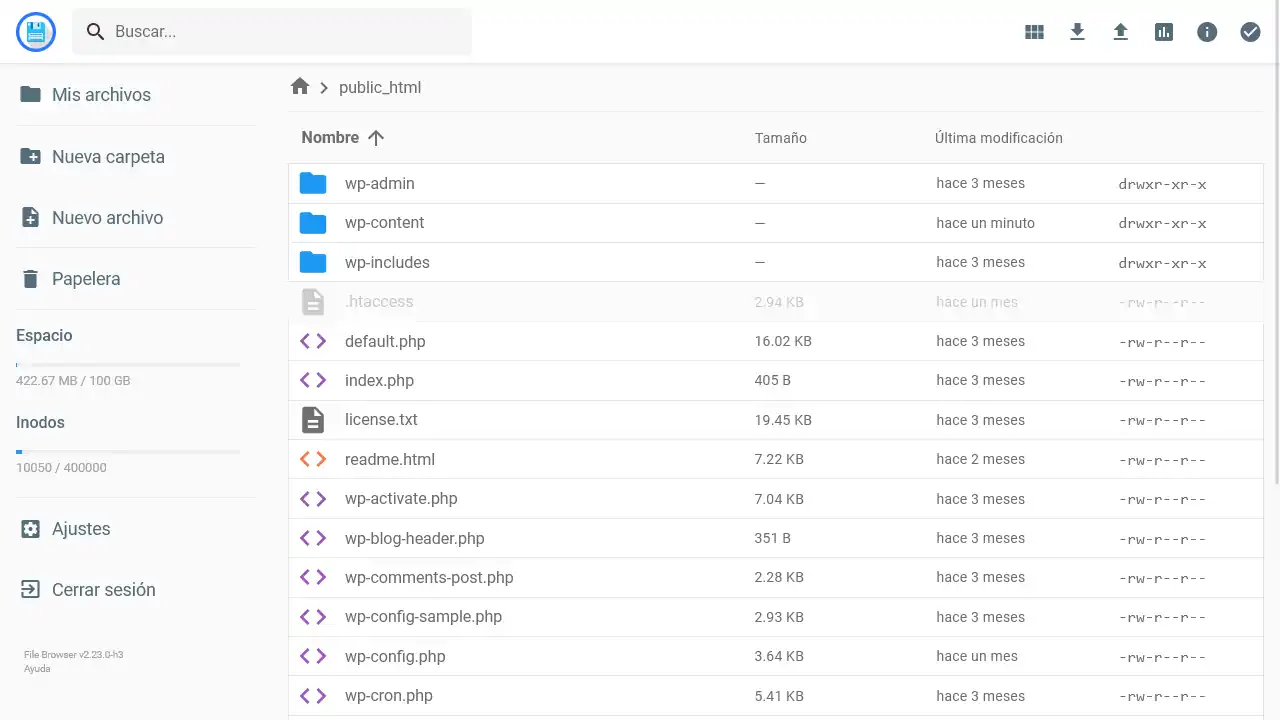Click the wp-activate.php code icon
The image size is (1280, 720).
tap(313, 498)
